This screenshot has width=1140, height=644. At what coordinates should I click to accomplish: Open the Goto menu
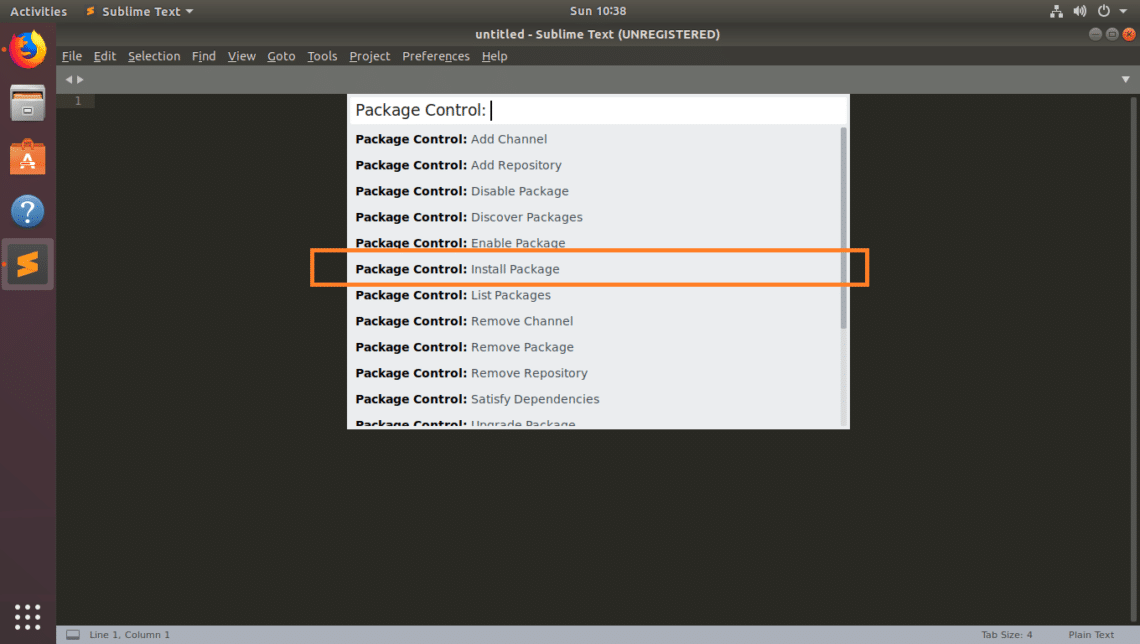281,56
